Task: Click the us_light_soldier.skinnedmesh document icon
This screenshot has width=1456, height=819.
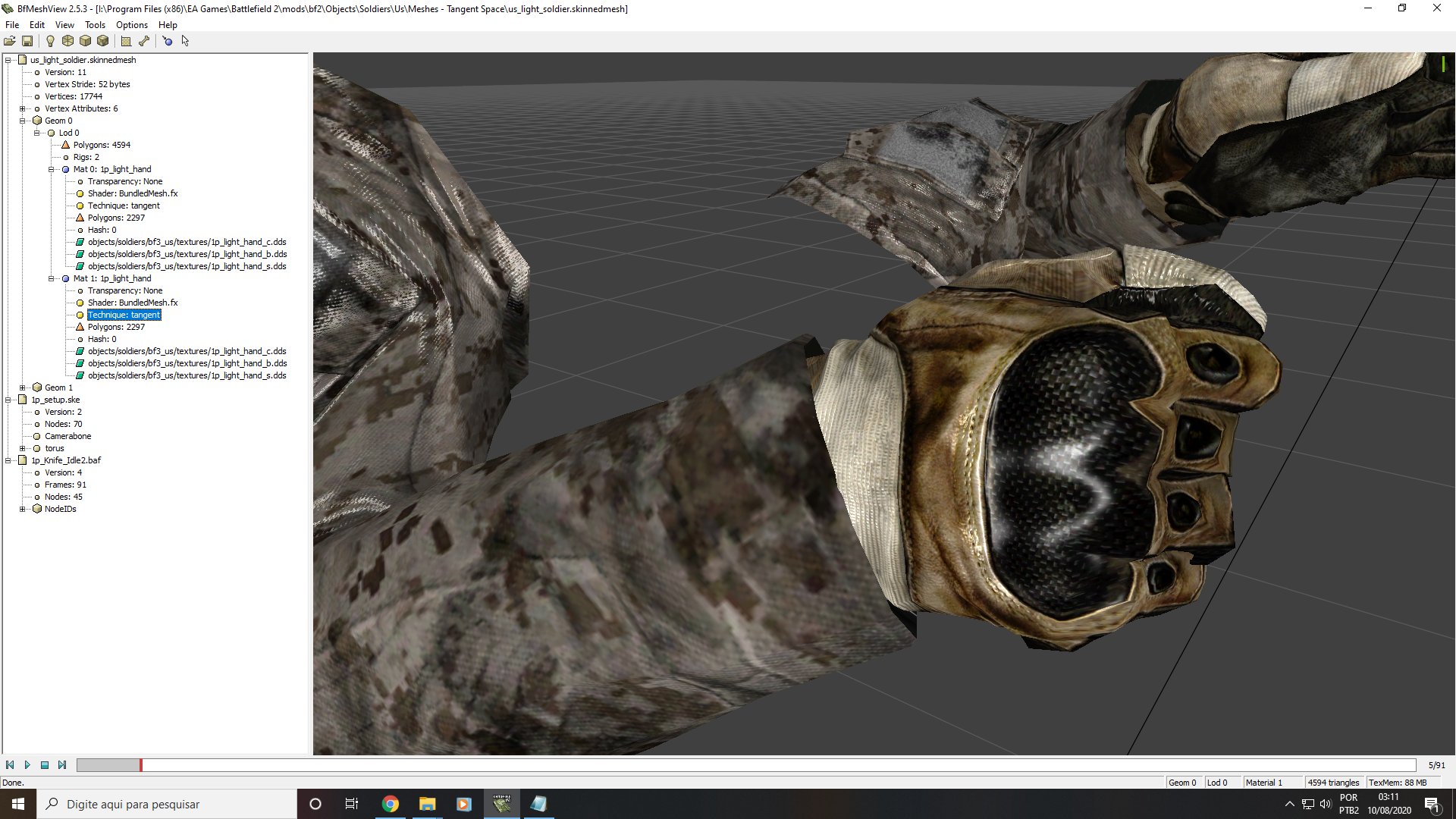Action: (x=23, y=60)
